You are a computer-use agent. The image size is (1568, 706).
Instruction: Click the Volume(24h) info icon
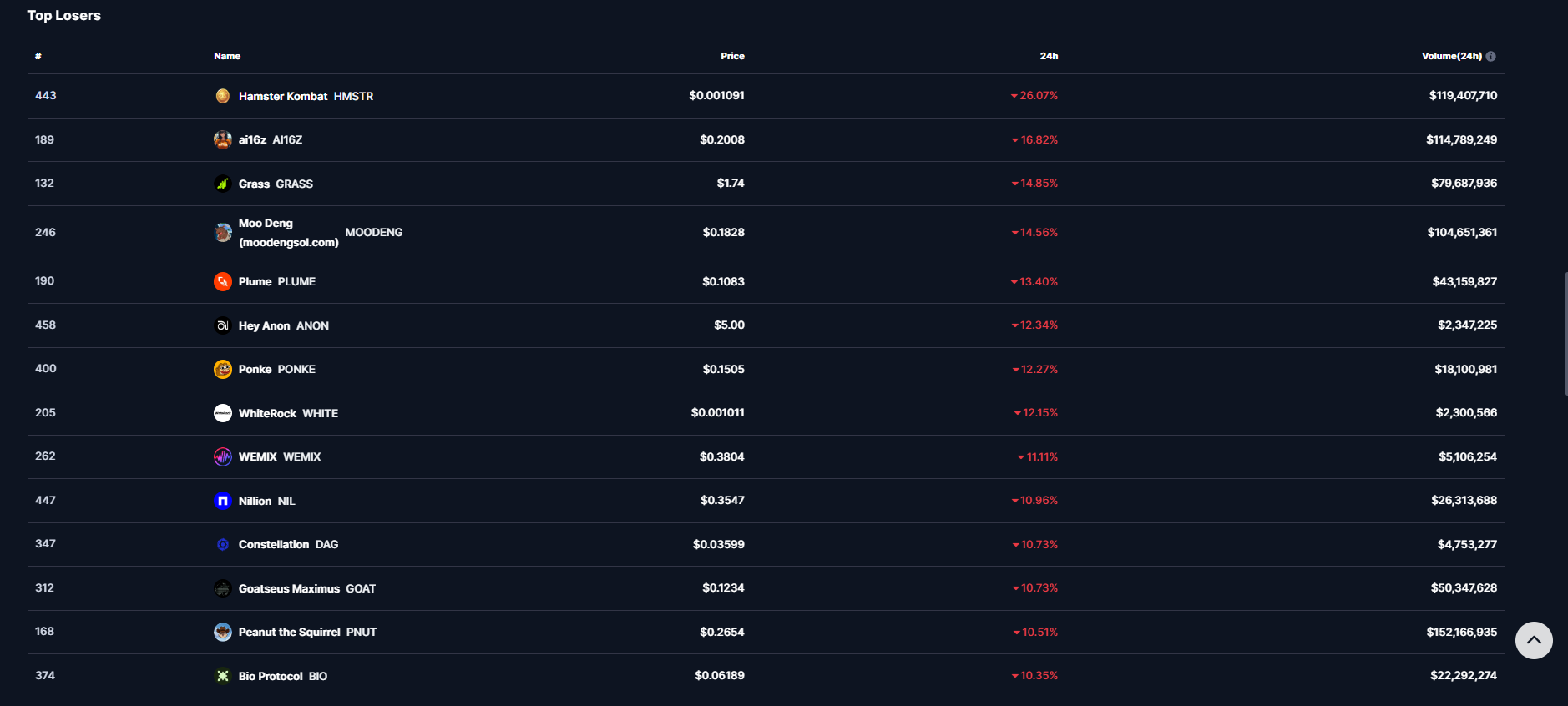1490,56
